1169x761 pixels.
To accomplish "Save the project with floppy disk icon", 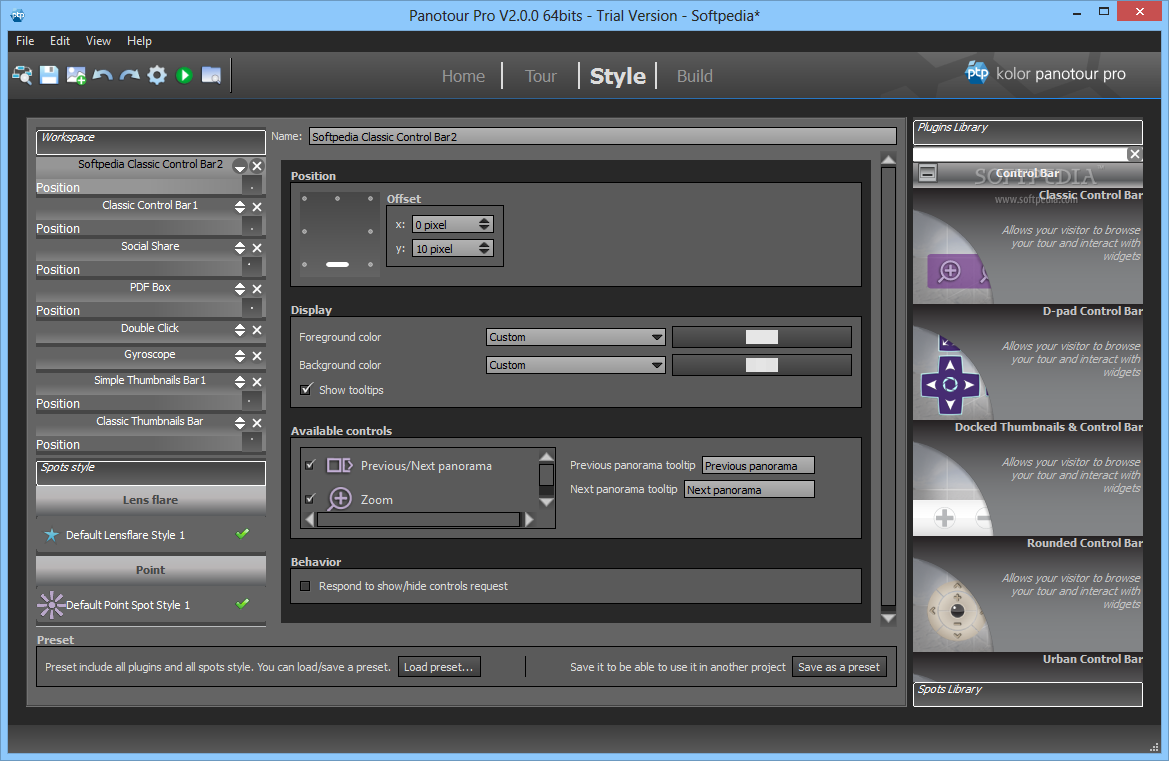I will pyautogui.click(x=49, y=75).
